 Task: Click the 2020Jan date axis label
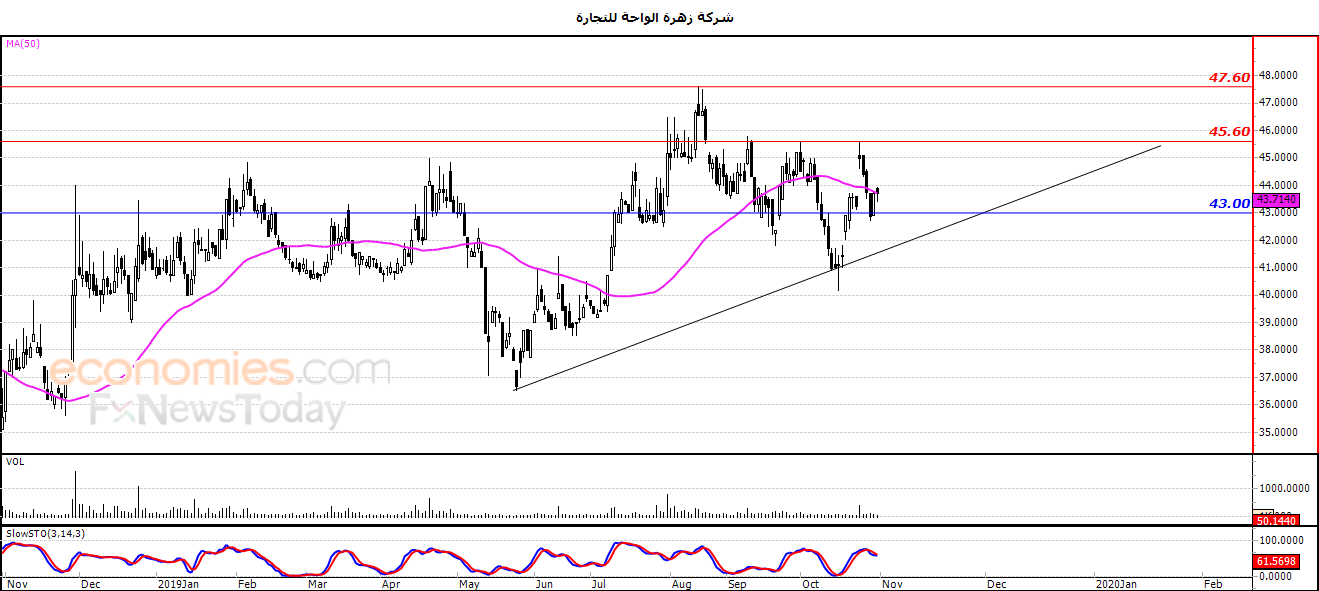(x=1115, y=582)
